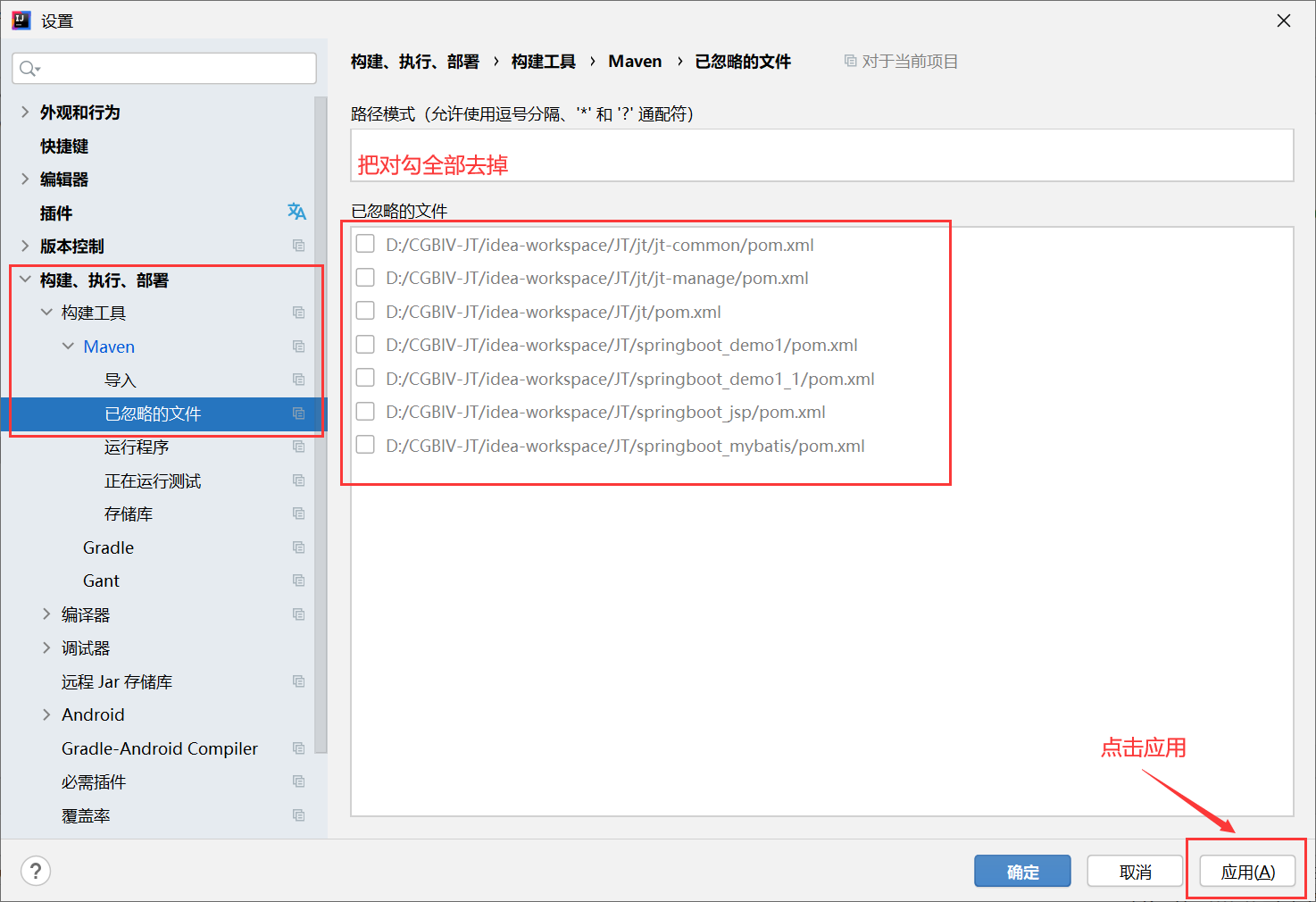Collapse the Maven node

pos(68,347)
